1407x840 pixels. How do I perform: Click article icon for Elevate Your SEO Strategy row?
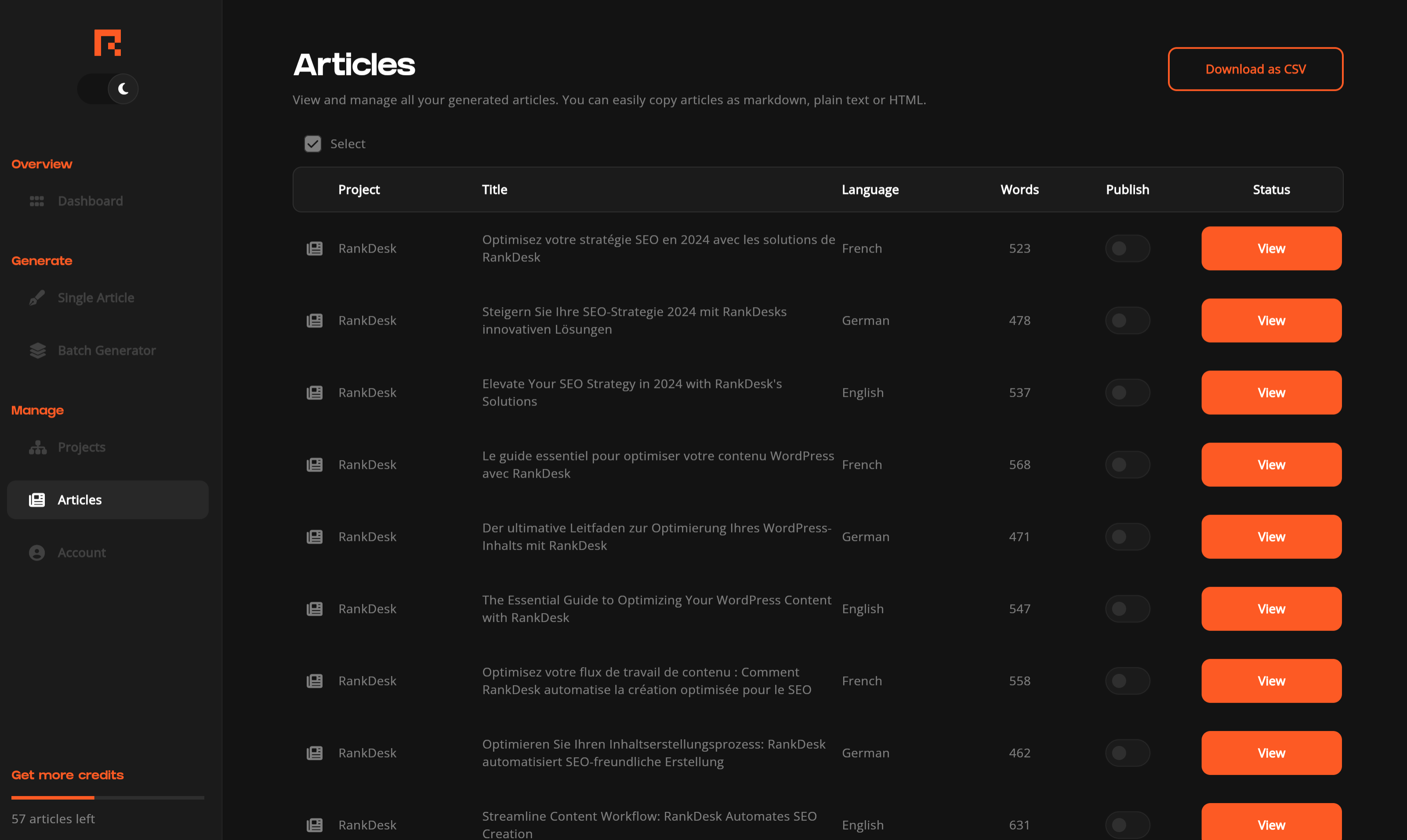click(315, 392)
